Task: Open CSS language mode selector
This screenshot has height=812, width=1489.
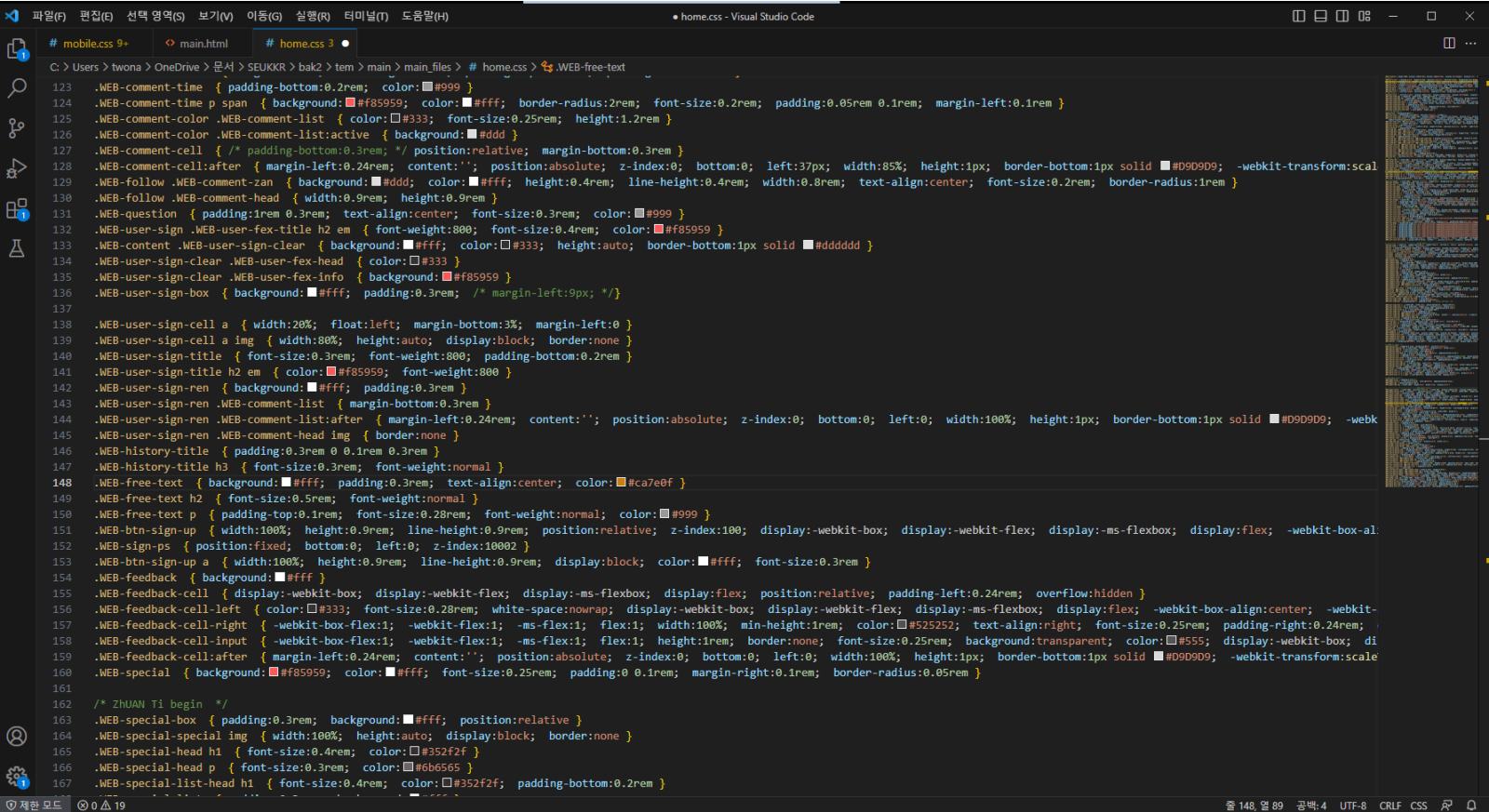Action: point(1418,805)
